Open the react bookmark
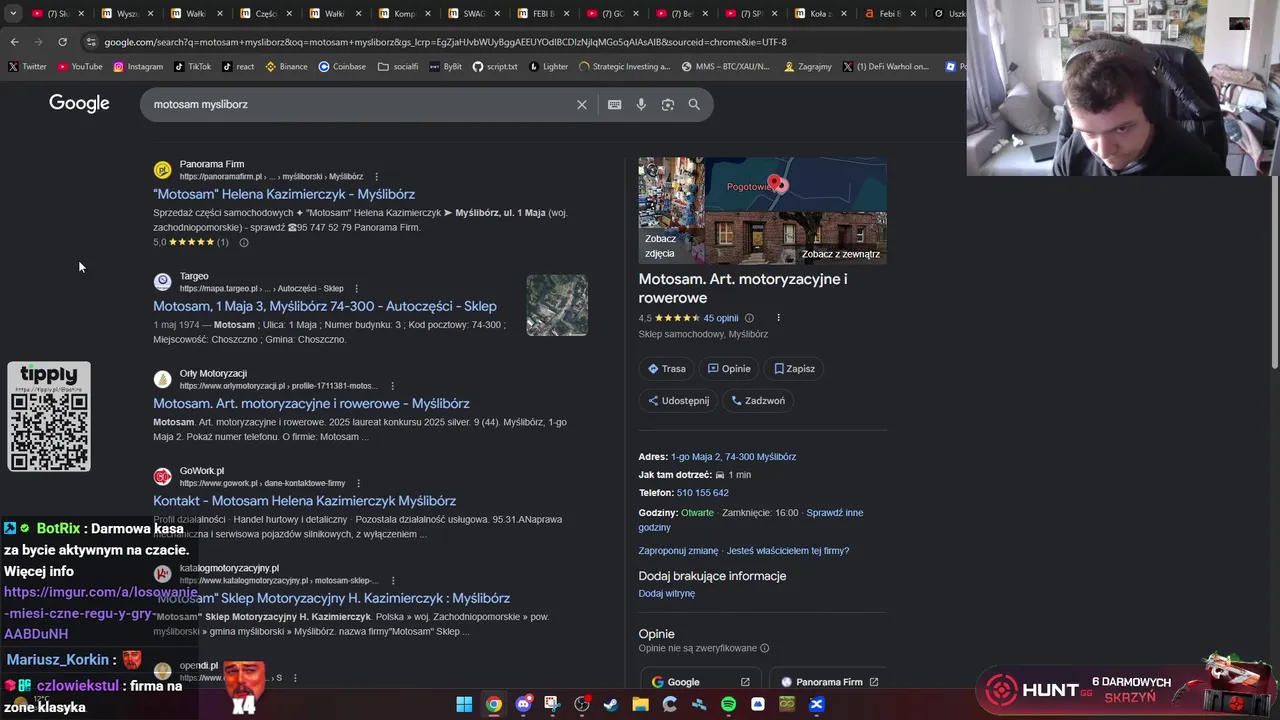Viewport: 1280px width, 720px height. point(238,67)
